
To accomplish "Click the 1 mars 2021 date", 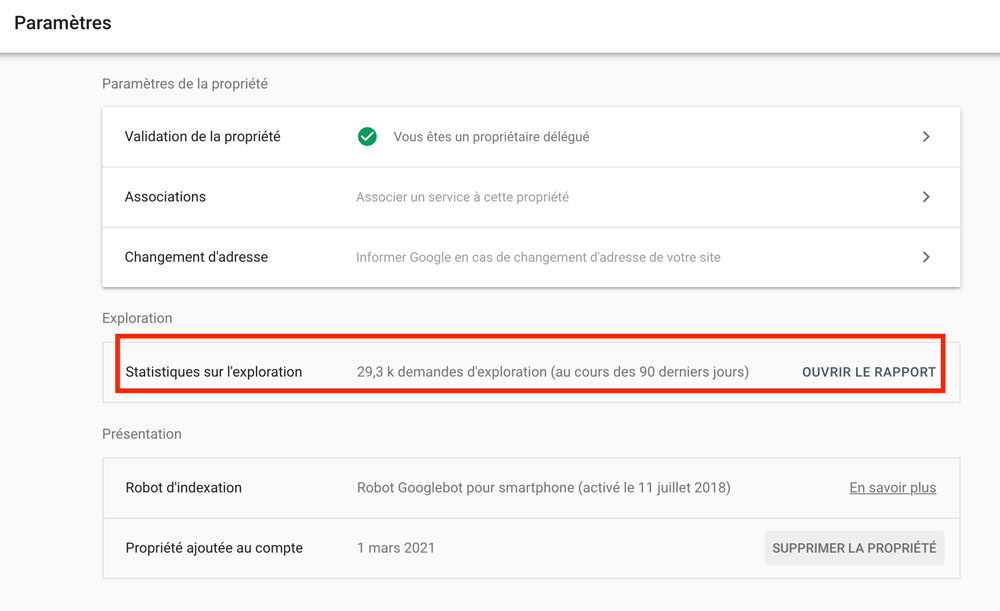I will click(x=395, y=548).
